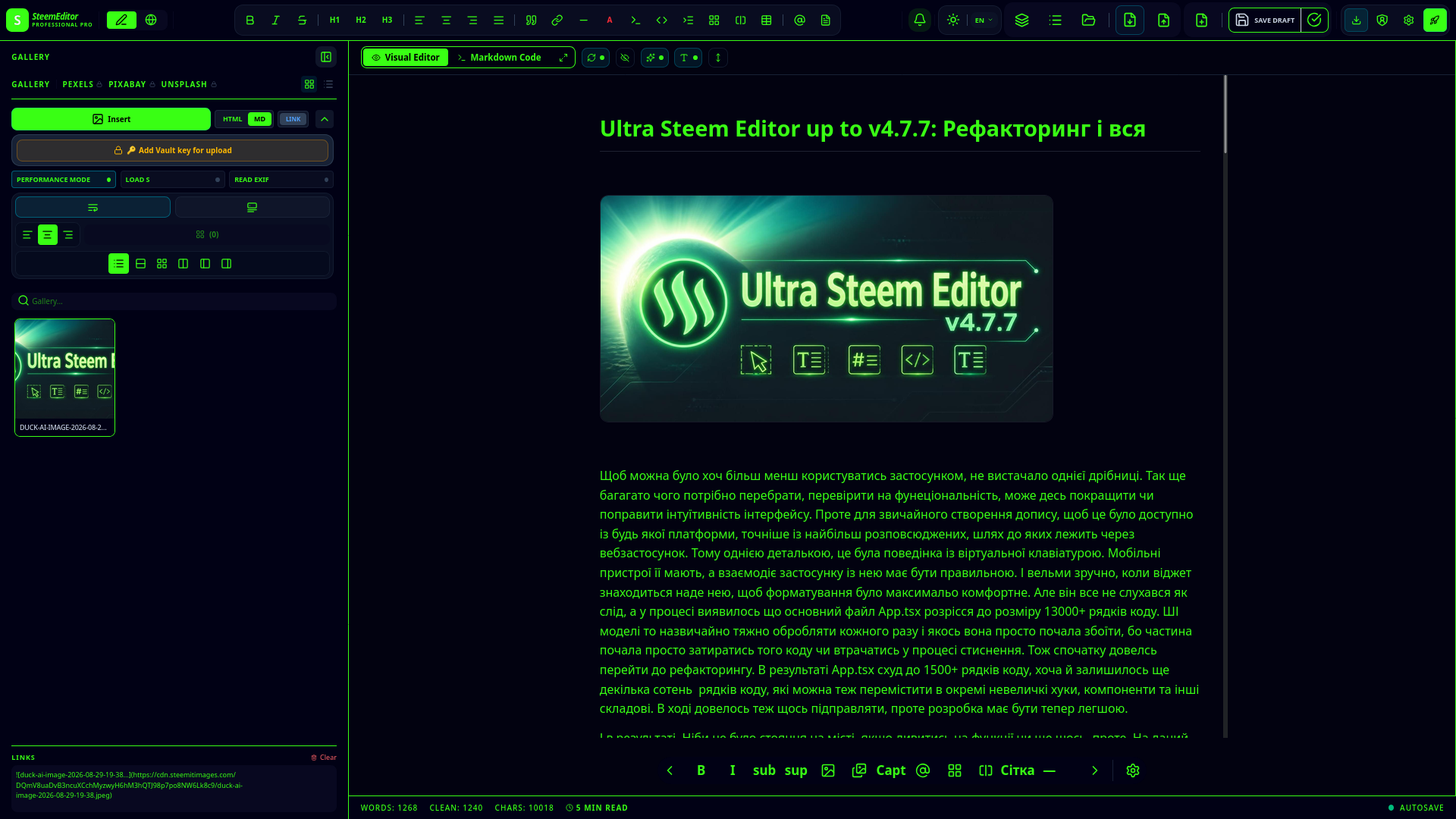Image resolution: width=1456 pixels, height=819 pixels.
Task: Click Сітка grid button
Action: pyautogui.click(x=1017, y=770)
